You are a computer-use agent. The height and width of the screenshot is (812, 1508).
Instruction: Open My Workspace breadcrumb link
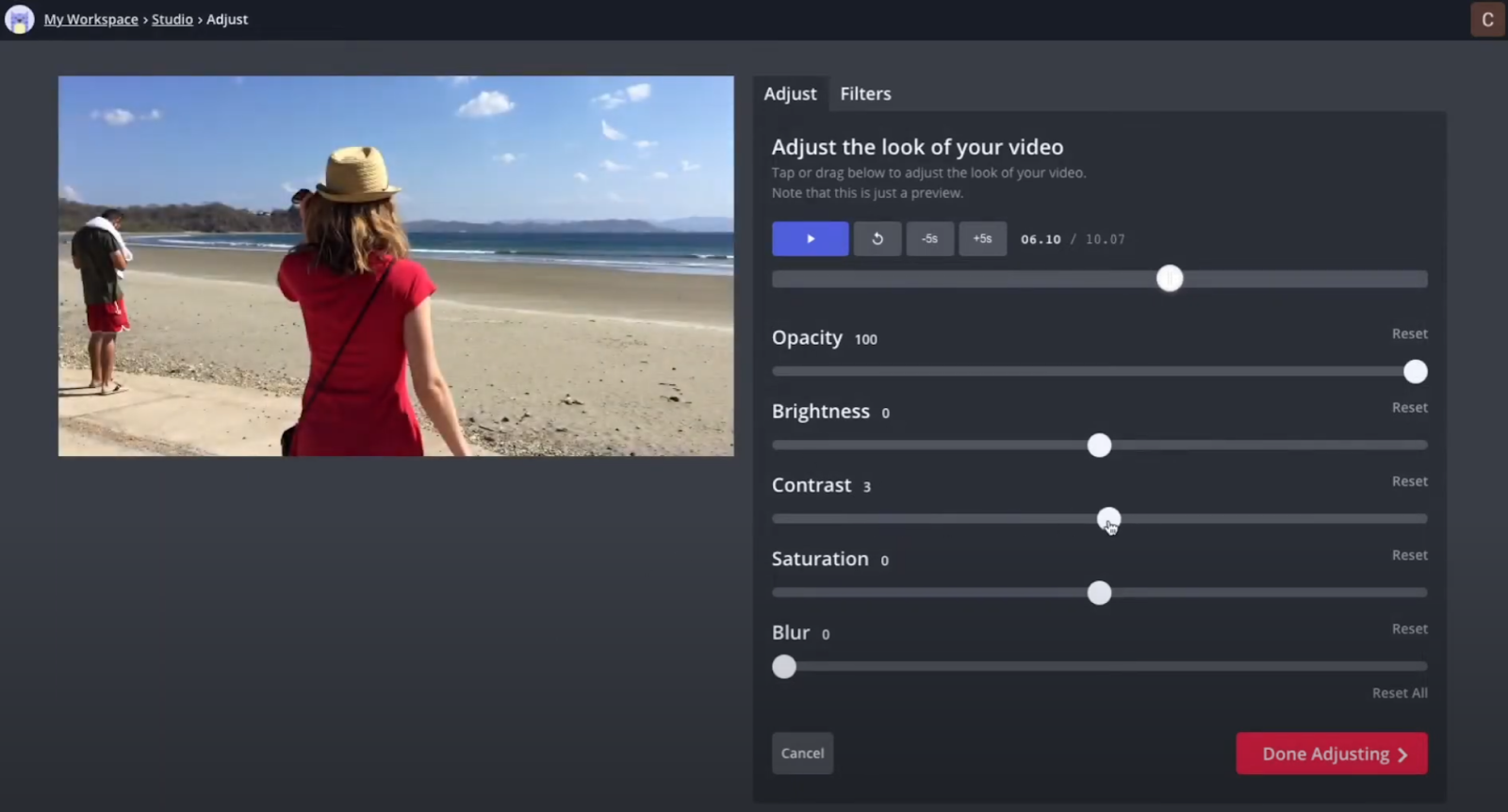pyautogui.click(x=90, y=20)
